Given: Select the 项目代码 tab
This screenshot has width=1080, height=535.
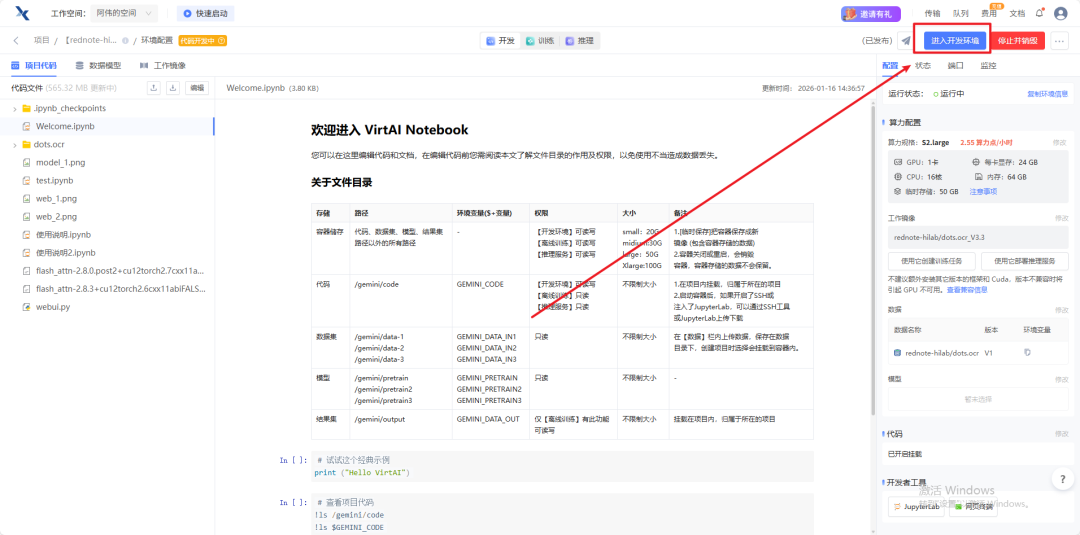Looking at the screenshot, I should [34, 65].
